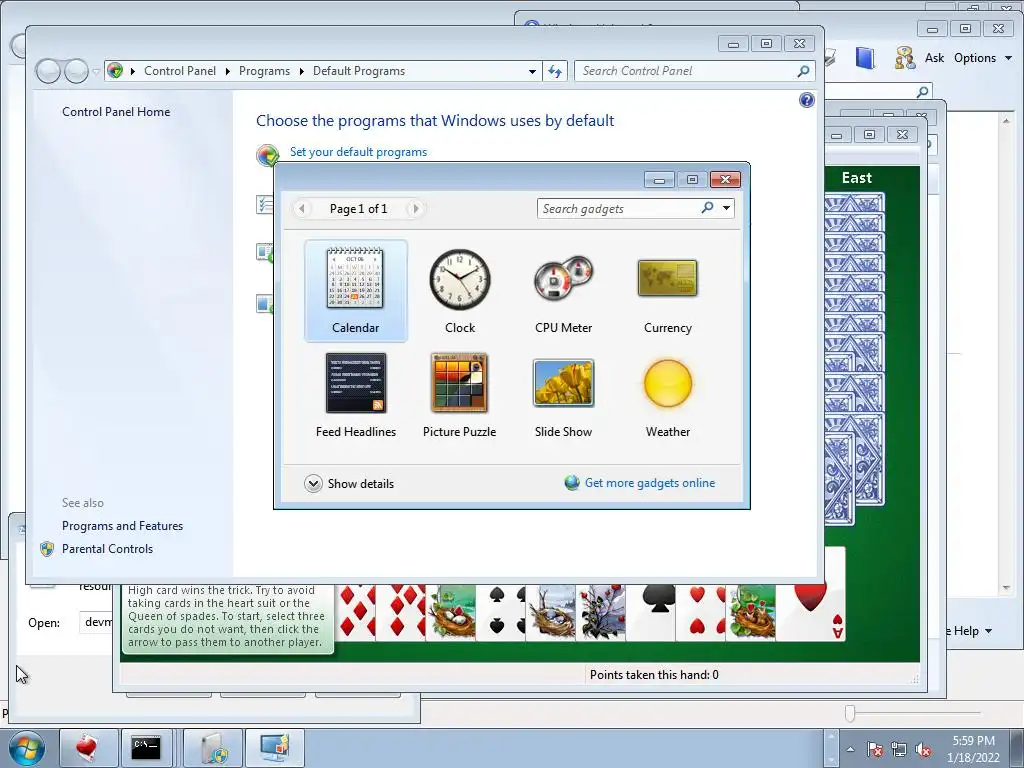Click the slider handle at bottom right
The image size is (1024, 768).
pos(850,713)
